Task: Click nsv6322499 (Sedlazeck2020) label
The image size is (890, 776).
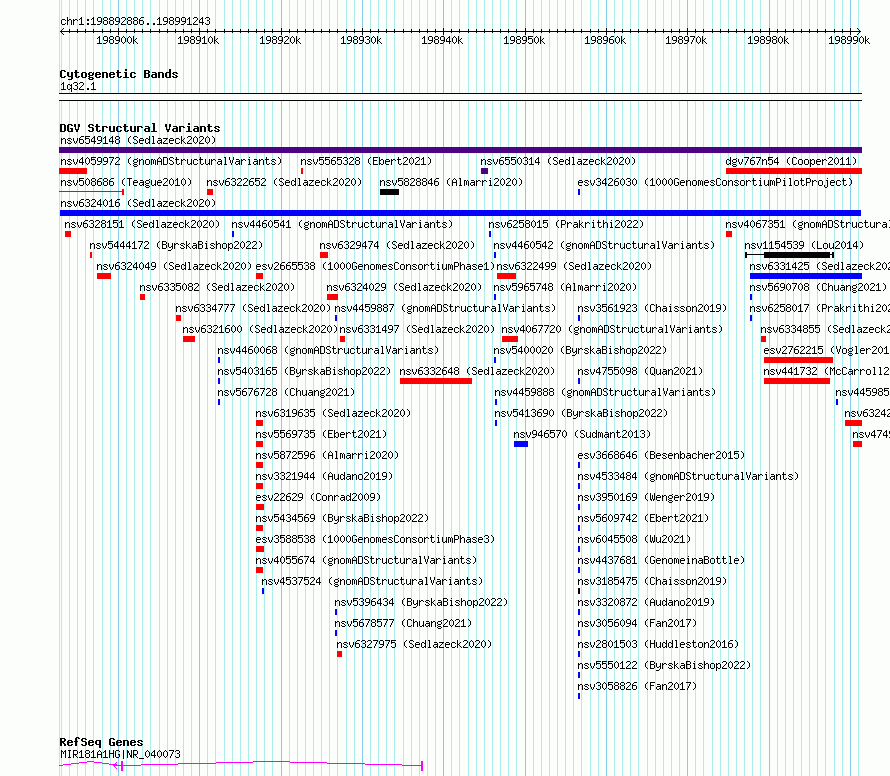Action: (x=574, y=266)
